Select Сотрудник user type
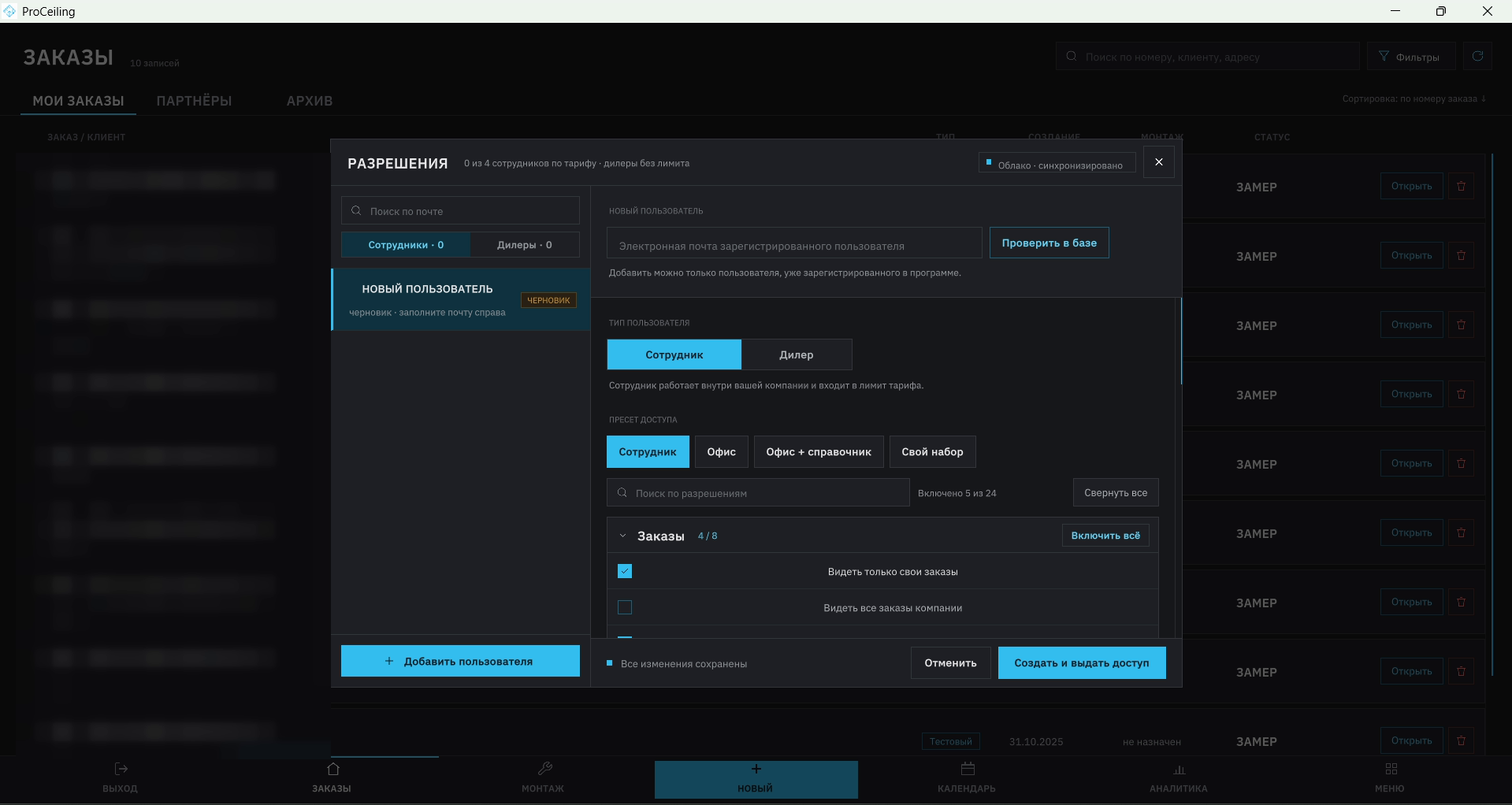The width and height of the screenshot is (1512, 805). tap(674, 354)
